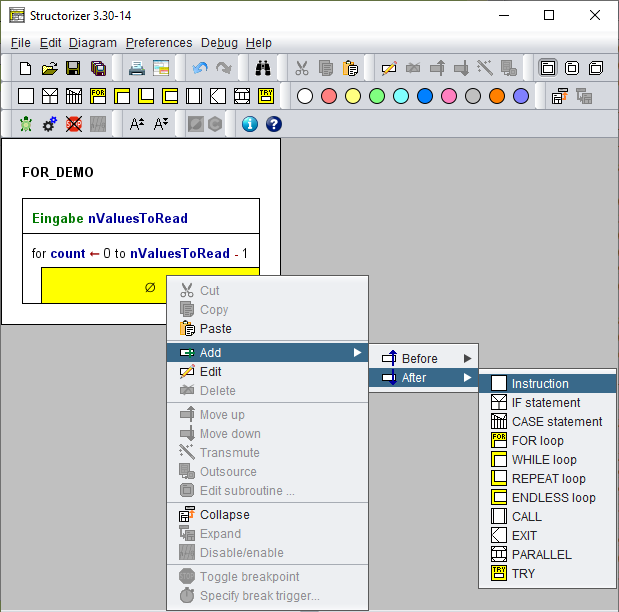Select the Eingabe nValuesToRead instruction block
The height and width of the screenshot is (612, 619).
point(141,216)
